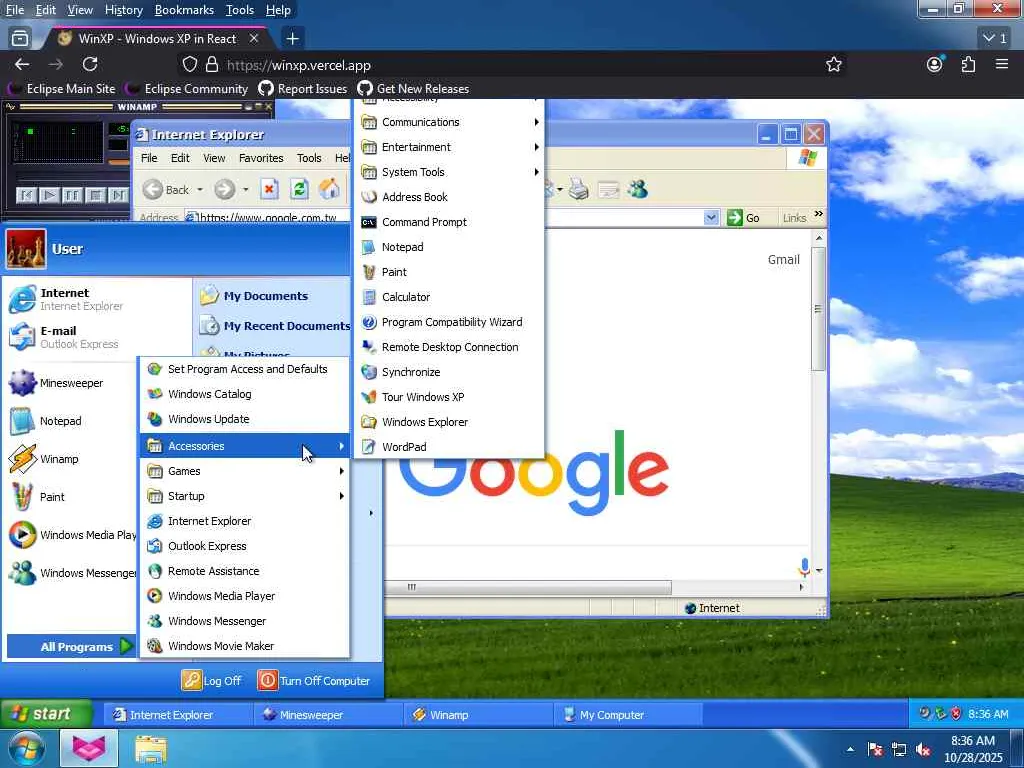Click the Go button in Internet Explorer
Screen dimensions: 1024x768
(743, 217)
